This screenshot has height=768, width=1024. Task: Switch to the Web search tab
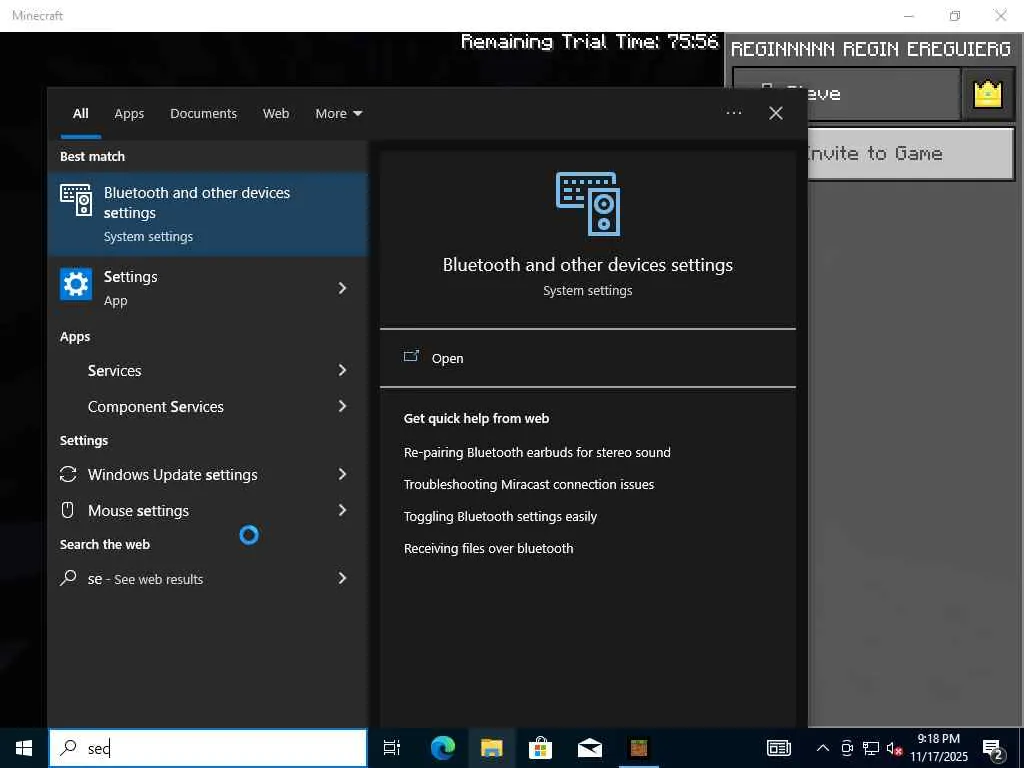coord(276,114)
